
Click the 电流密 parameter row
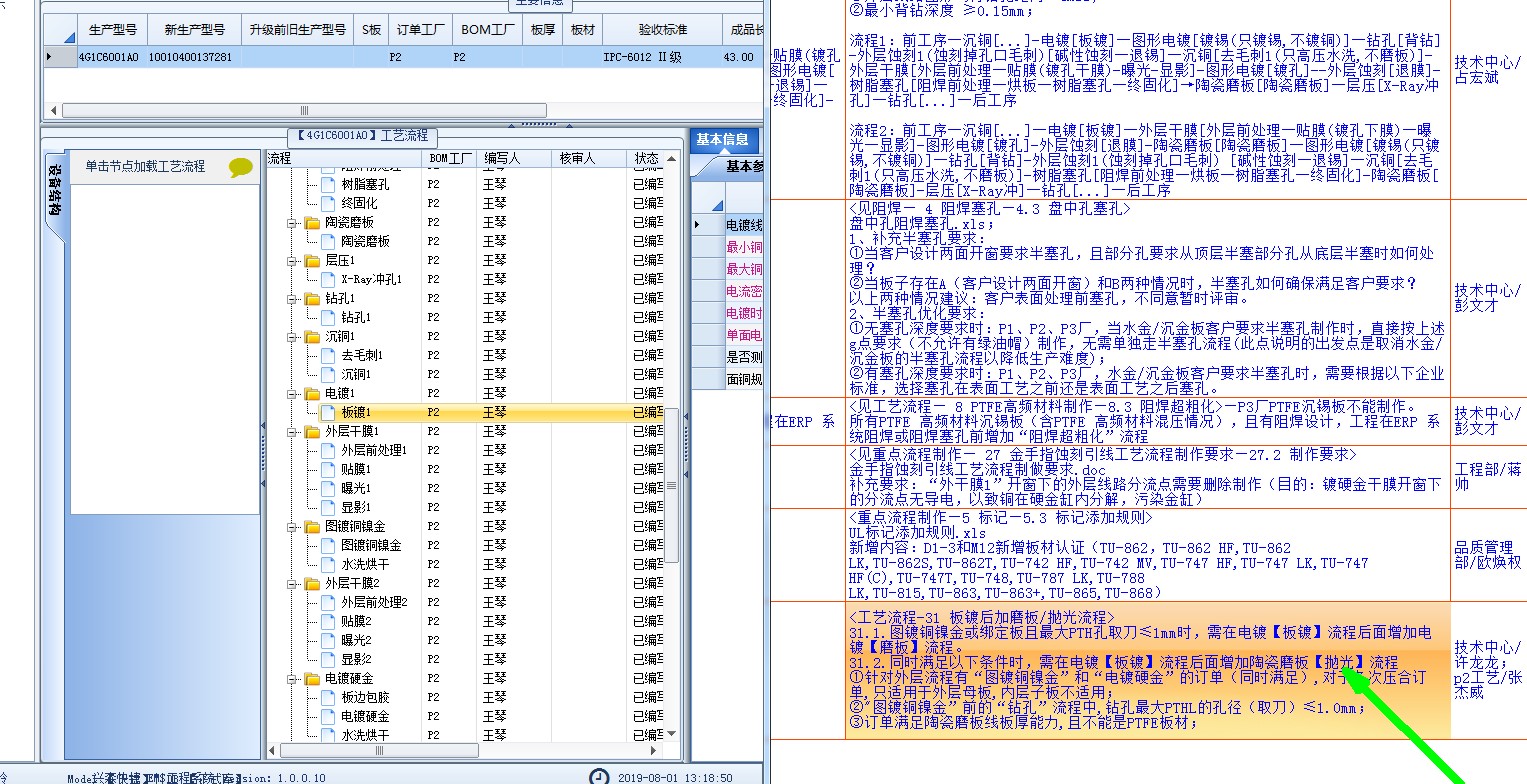click(744, 291)
